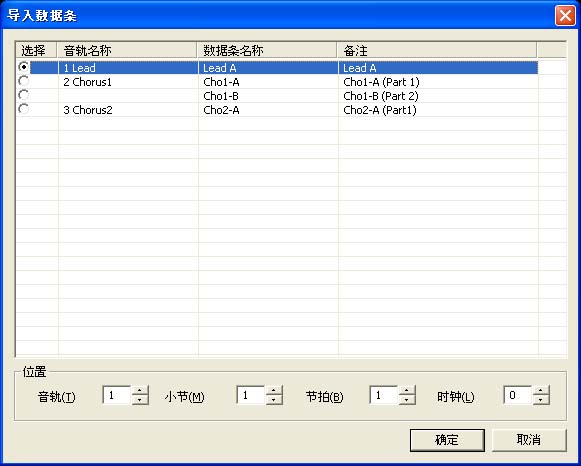The width and height of the screenshot is (581, 466).
Task: Increase the 节拍(B) value with up arrow
Action: click(x=406, y=391)
